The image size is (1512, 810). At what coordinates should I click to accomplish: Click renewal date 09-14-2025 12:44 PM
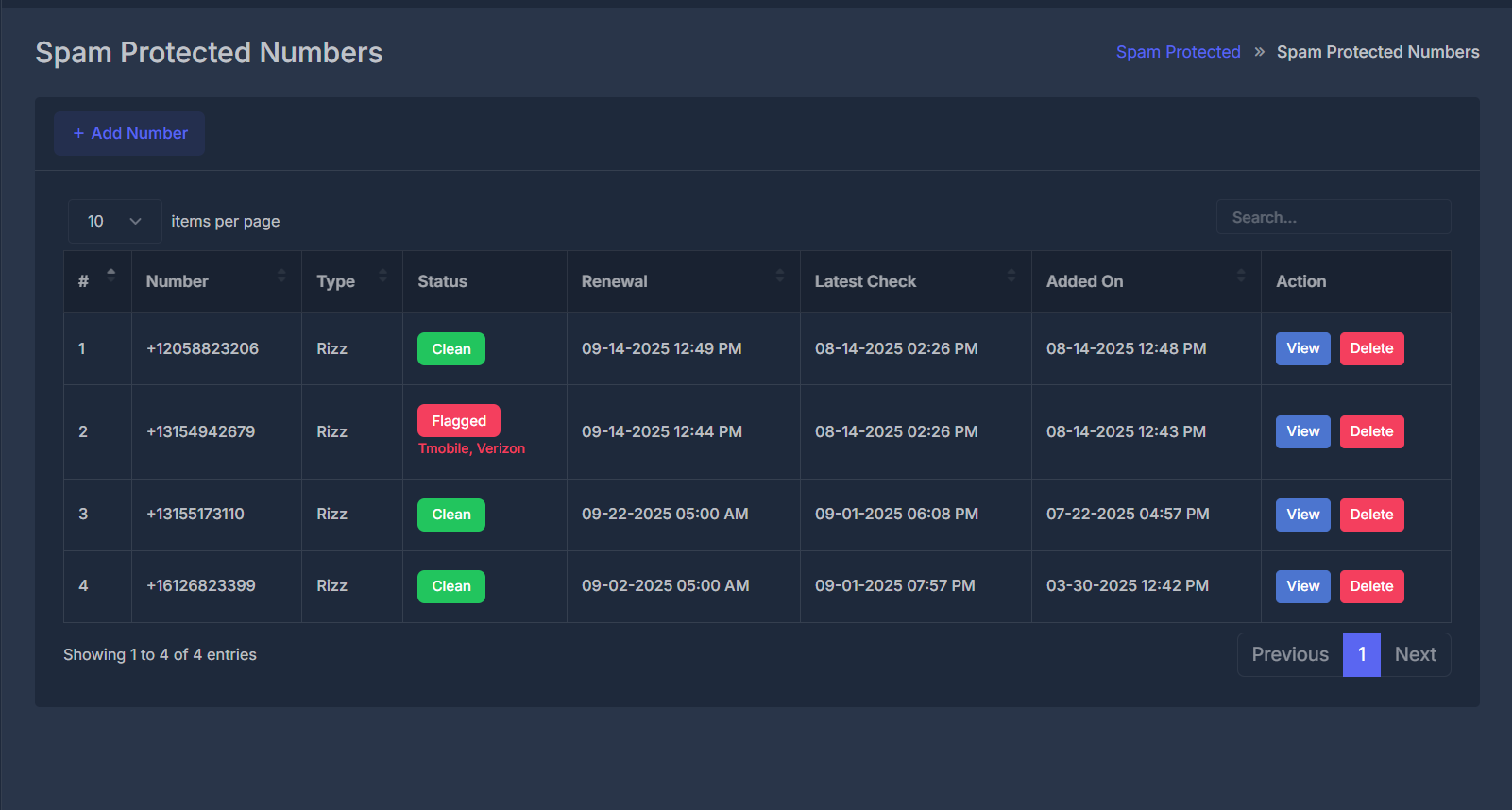click(662, 431)
